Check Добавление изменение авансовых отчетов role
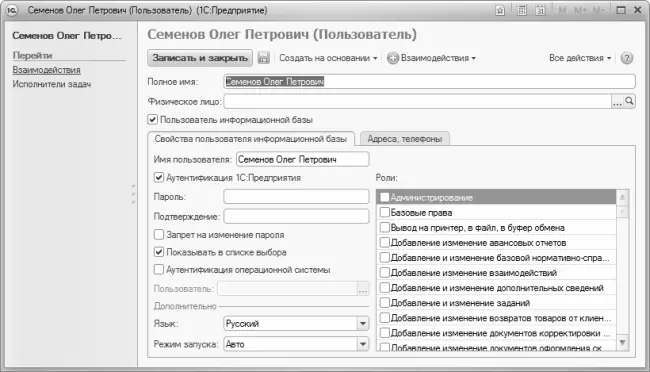 385,243
